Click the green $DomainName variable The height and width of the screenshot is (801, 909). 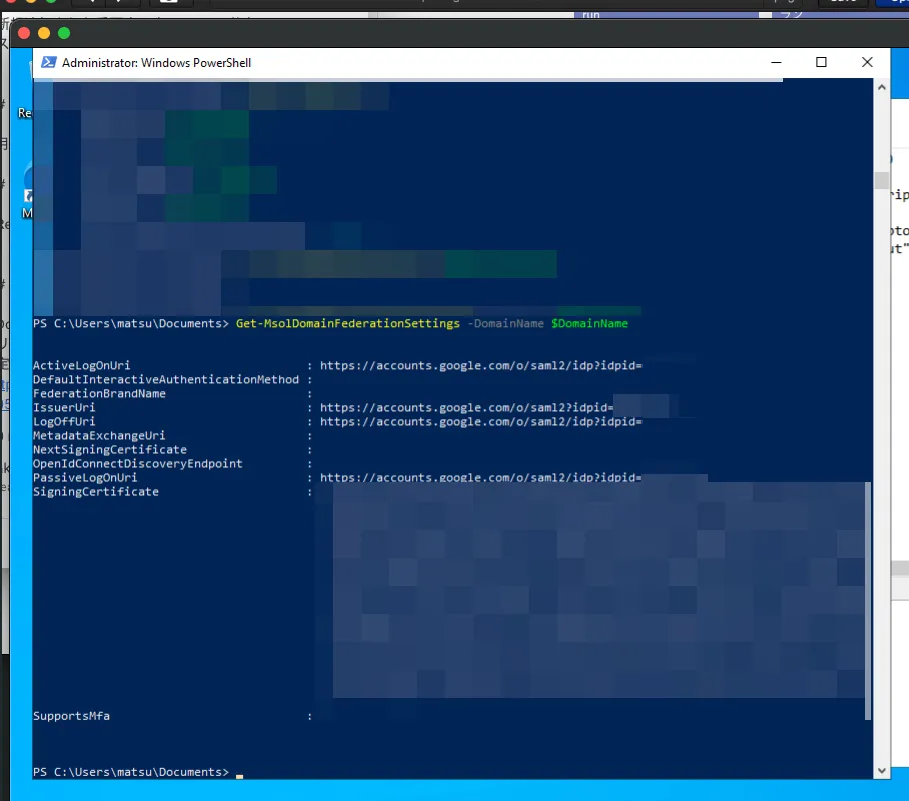(589, 324)
